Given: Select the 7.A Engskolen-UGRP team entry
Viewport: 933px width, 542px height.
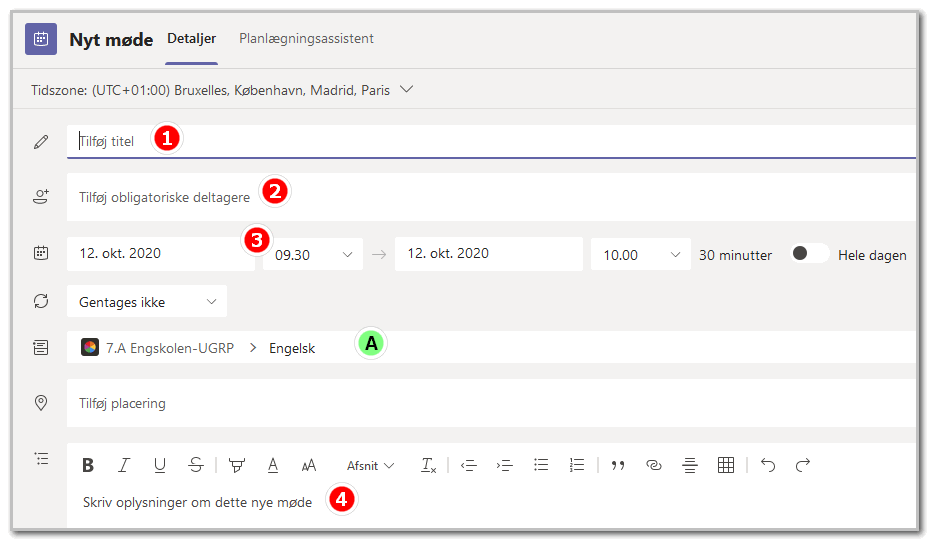Looking at the screenshot, I should 158,348.
